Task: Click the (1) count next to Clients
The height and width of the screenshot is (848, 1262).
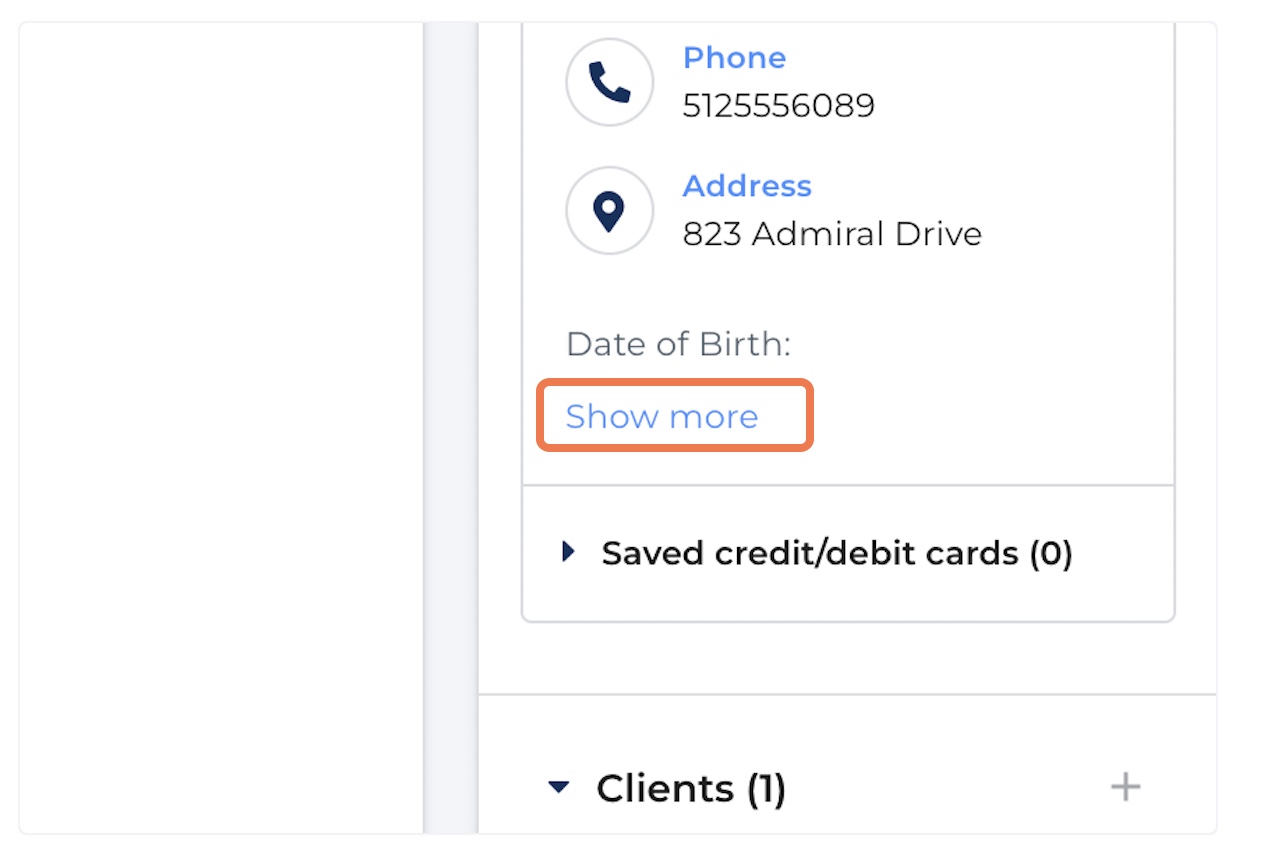Action: coord(766,789)
